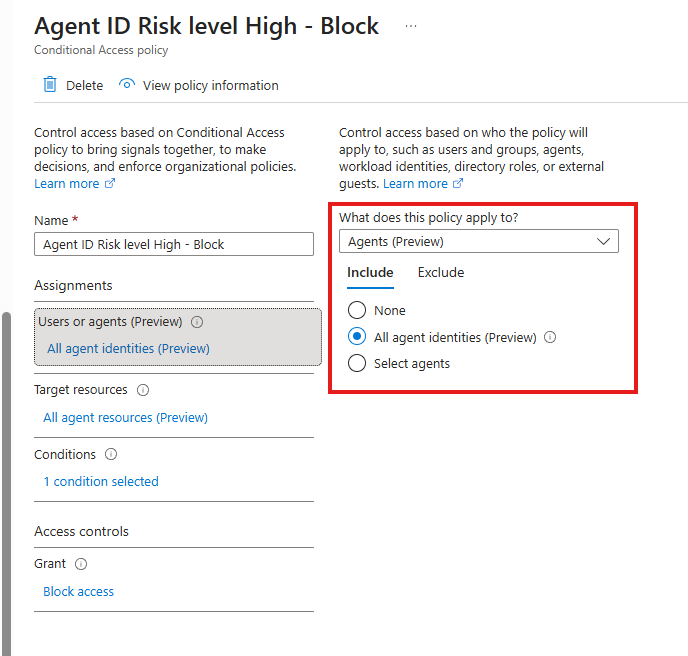Choose the Select agents radio option
The image size is (688, 656).
pos(357,364)
